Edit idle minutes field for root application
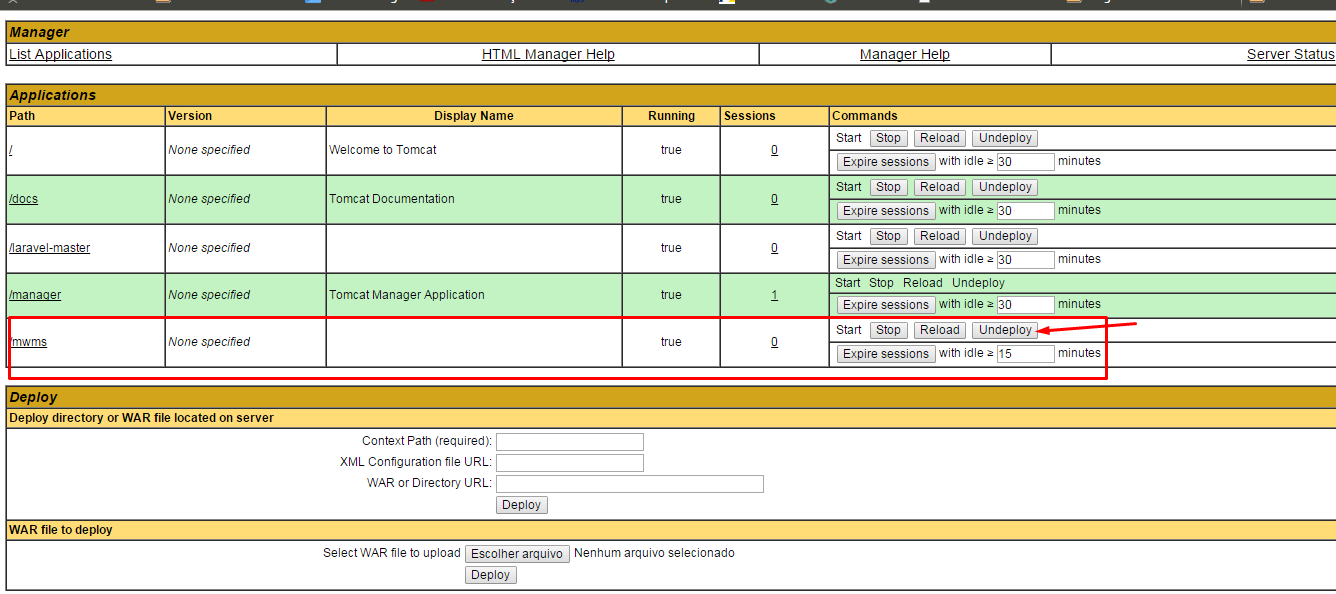 [1026, 162]
